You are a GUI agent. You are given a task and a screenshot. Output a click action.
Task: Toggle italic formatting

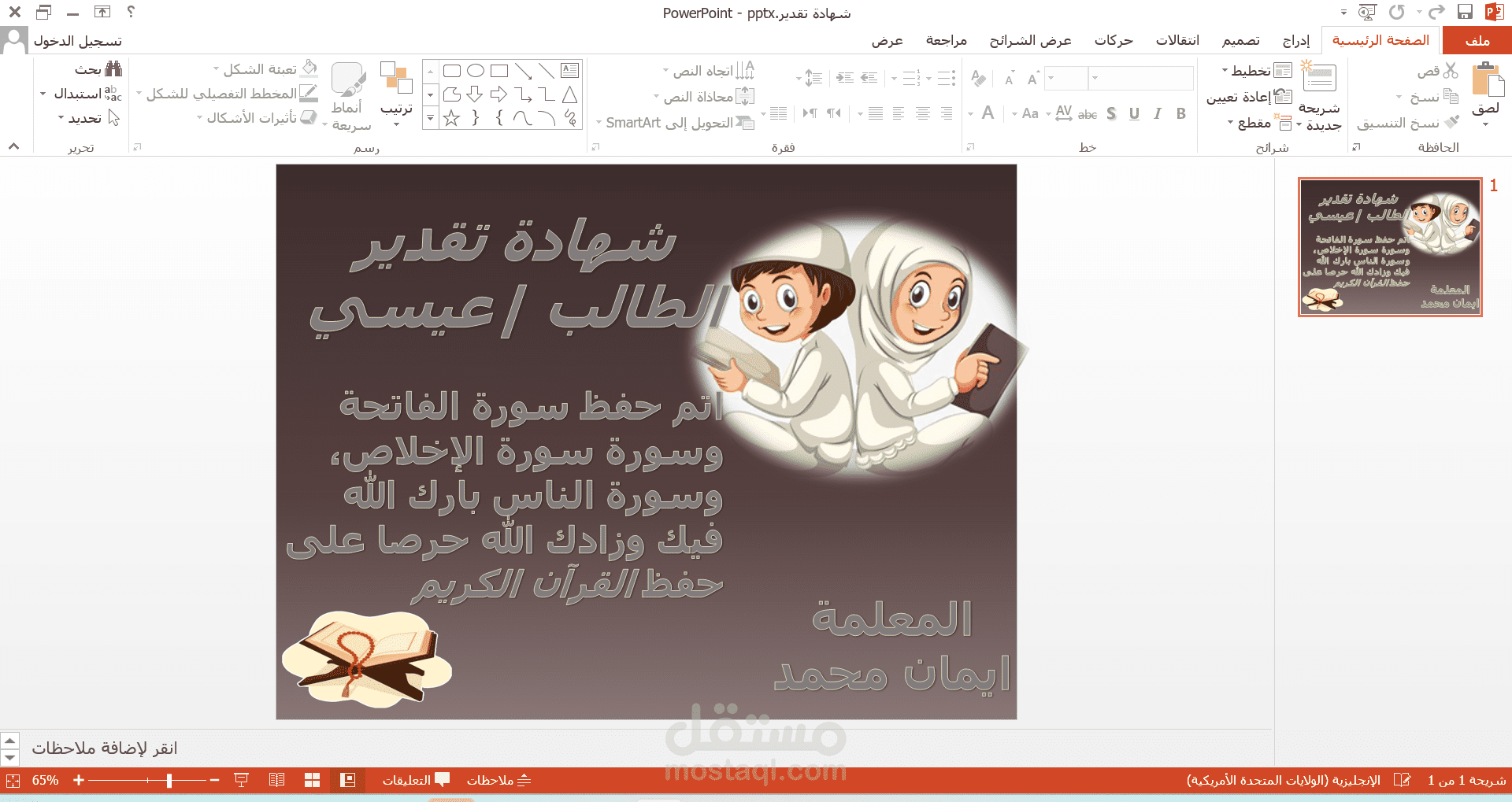(1157, 114)
